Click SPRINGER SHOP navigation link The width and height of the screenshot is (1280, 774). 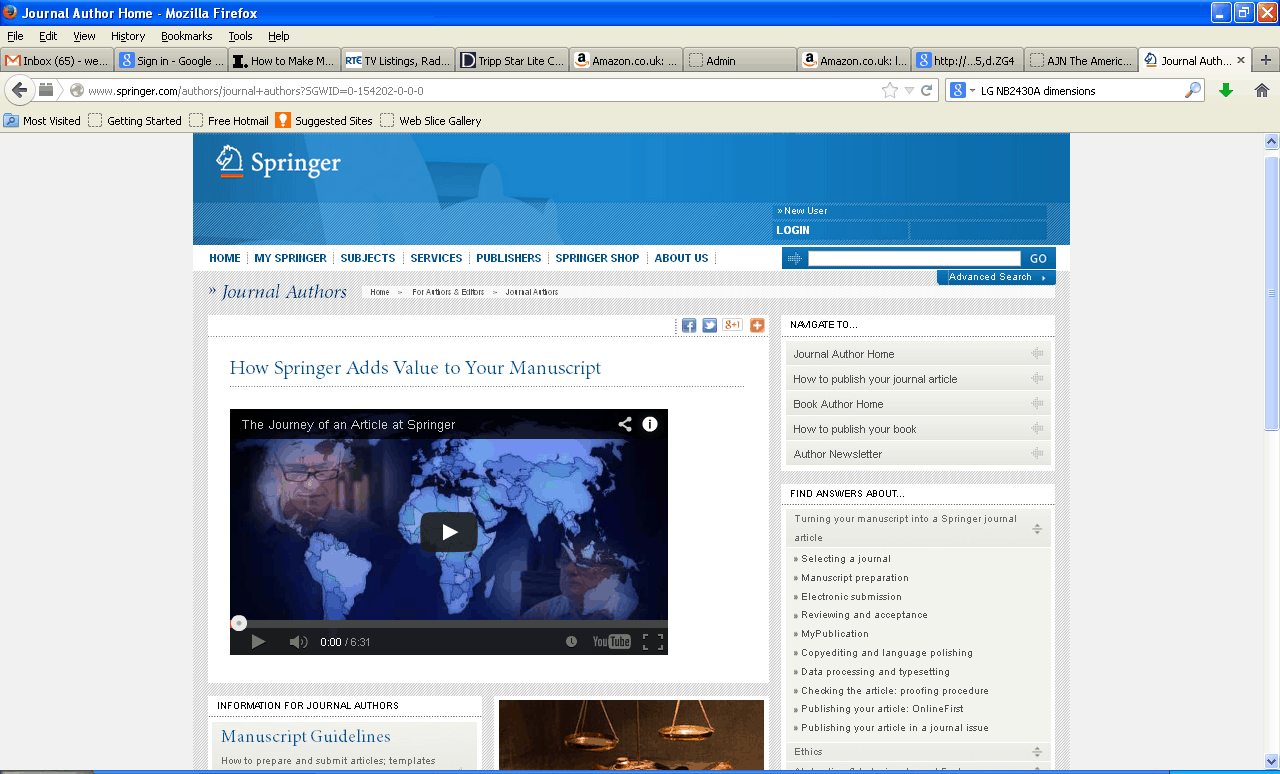coord(597,258)
